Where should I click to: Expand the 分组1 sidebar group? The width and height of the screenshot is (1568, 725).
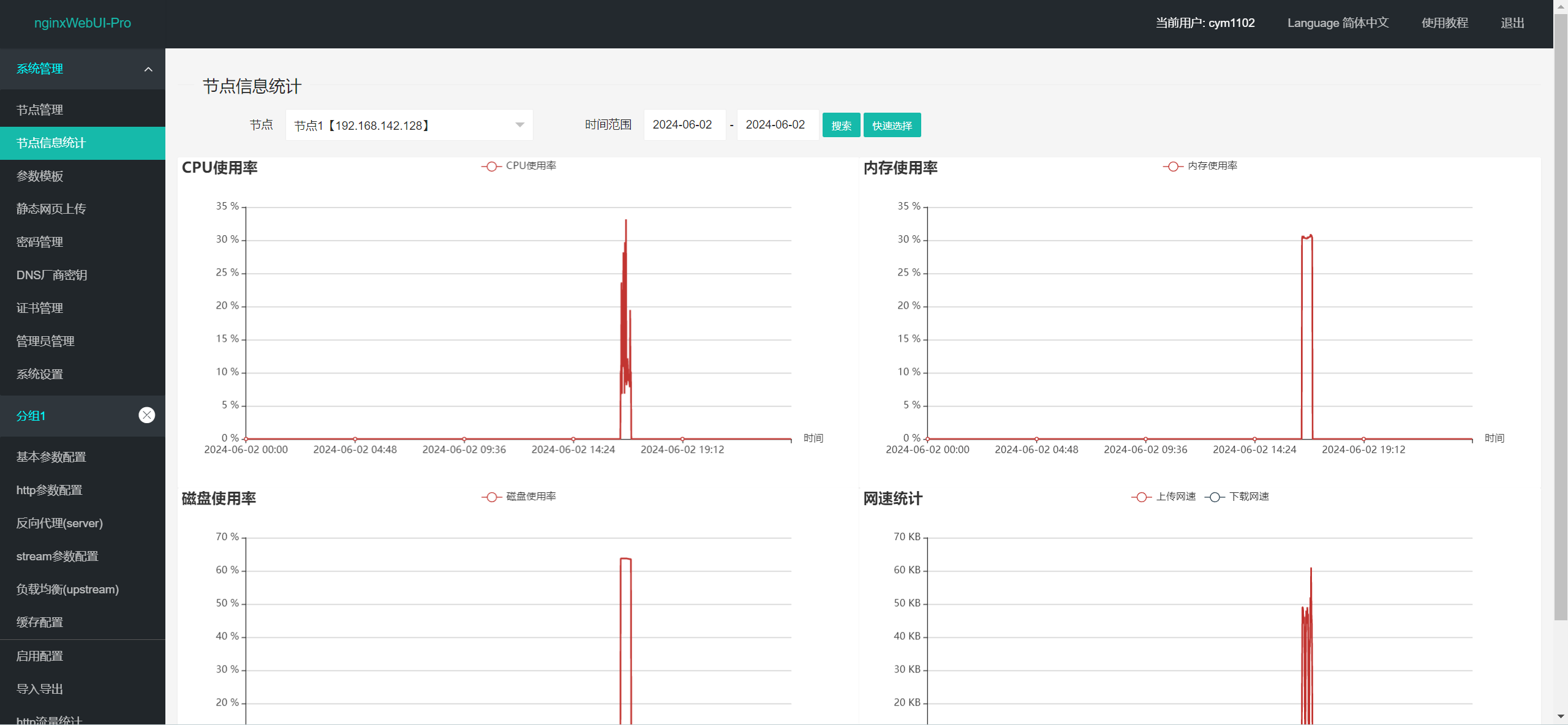coord(83,416)
